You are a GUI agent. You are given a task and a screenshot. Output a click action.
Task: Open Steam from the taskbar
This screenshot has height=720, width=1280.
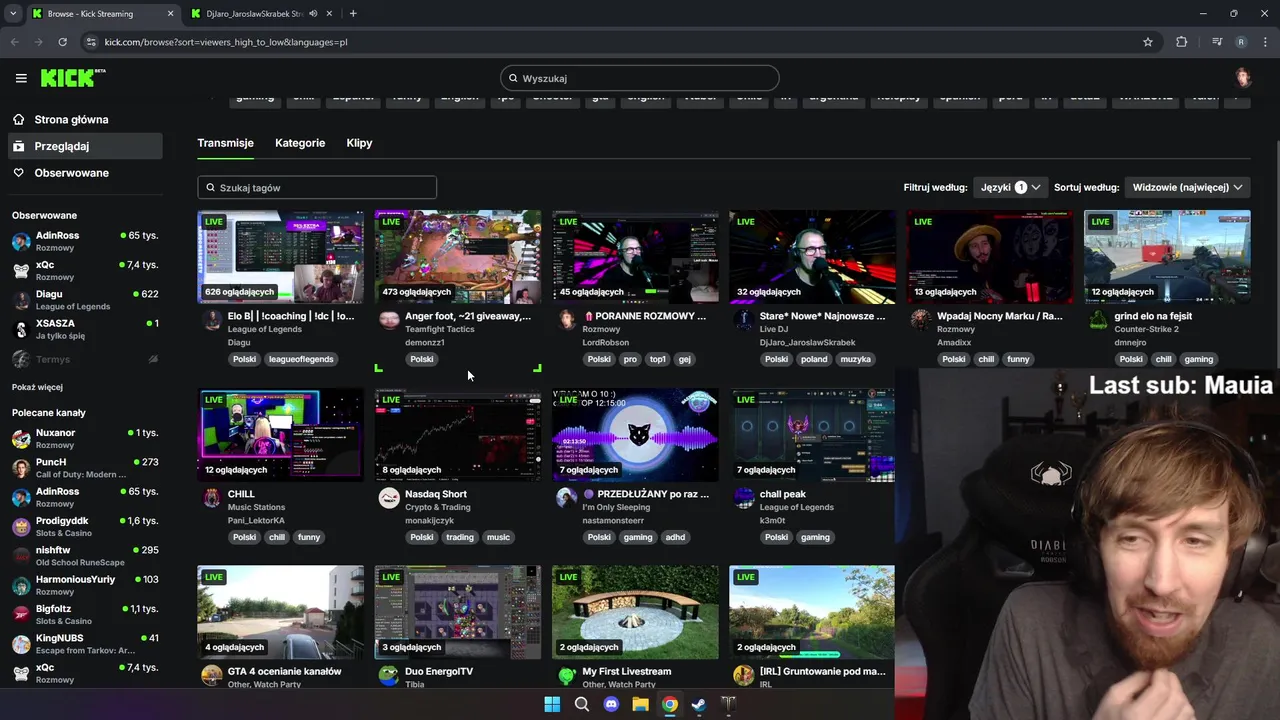click(x=699, y=705)
